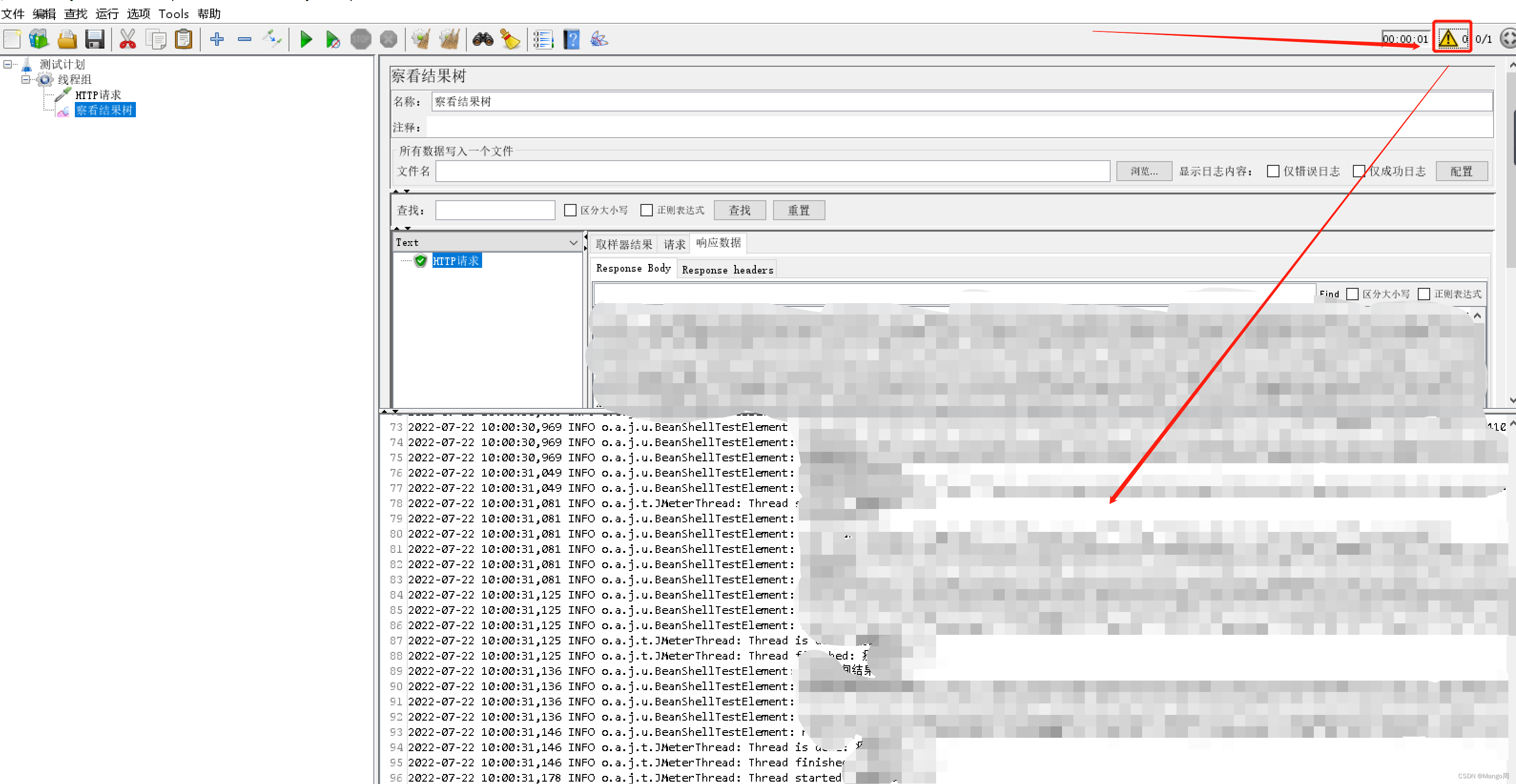Click the Toggle enable/disable icon
Image resolution: width=1516 pixels, height=784 pixels.
[272, 40]
